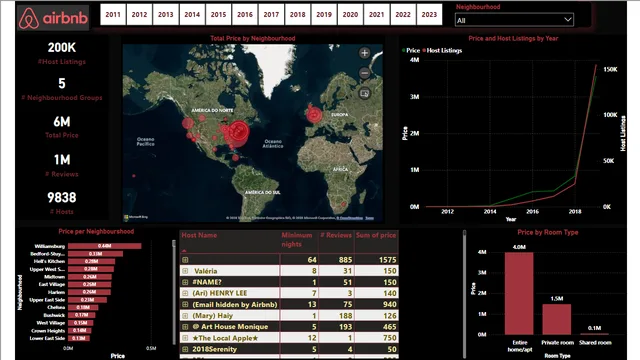Click the Price legend entry
640x360 pixels.
(411, 51)
